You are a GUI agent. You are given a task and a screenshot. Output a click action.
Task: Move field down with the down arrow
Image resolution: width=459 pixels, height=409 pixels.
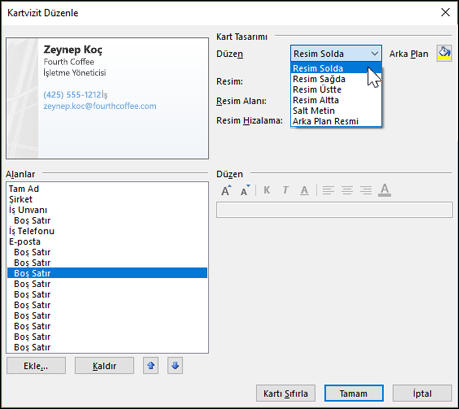point(175,366)
